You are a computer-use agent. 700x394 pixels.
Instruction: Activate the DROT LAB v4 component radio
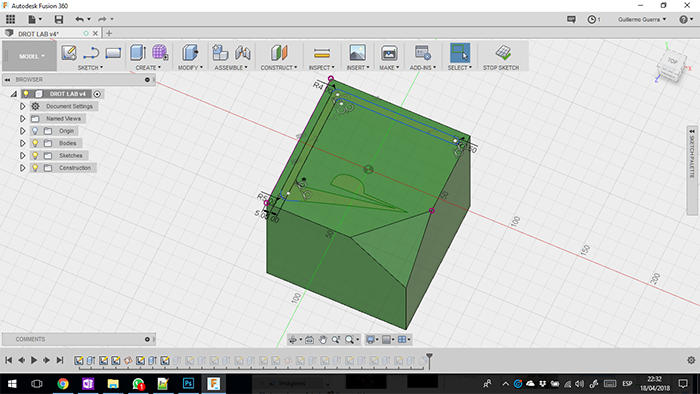tap(97, 94)
